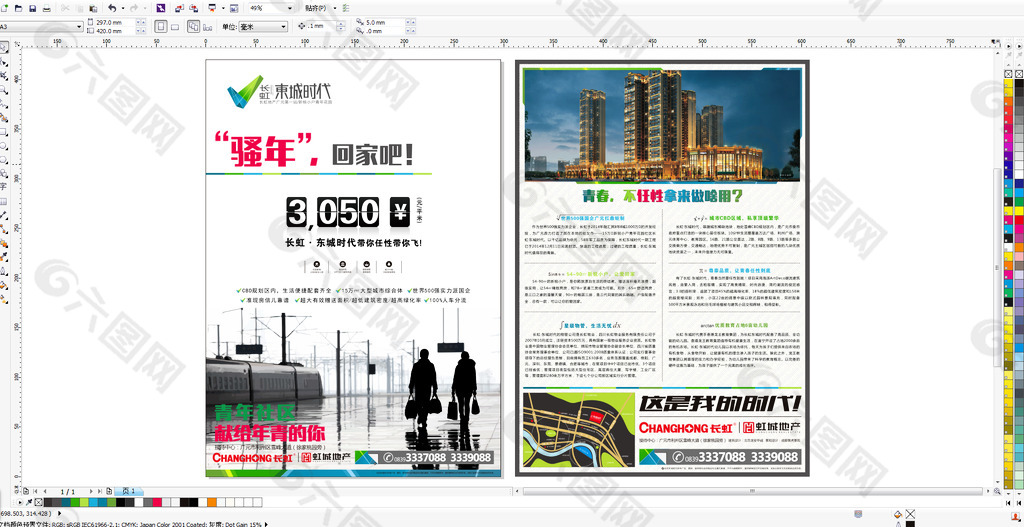The height and width of the screenshot is (527, 1024).
Task: Open the Options icon beside 贴齐
Action: point(345,8)
